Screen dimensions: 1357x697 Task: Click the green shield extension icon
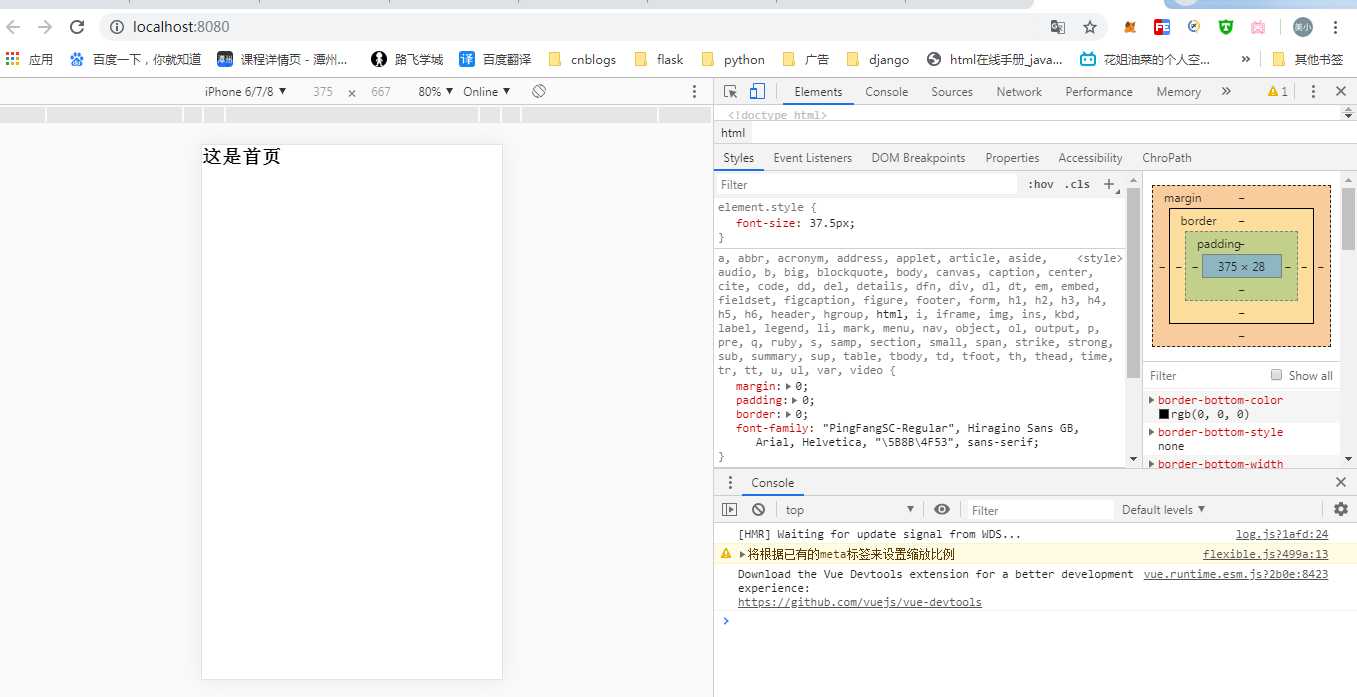[x=1226, y=27]
